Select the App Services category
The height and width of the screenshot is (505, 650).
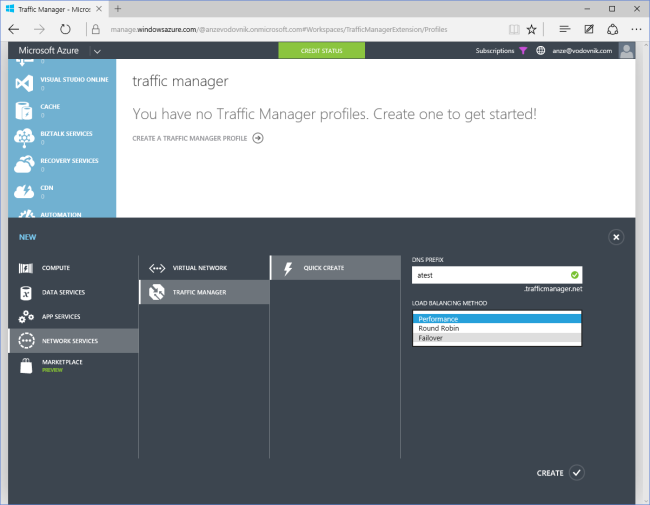click(73, 317)
